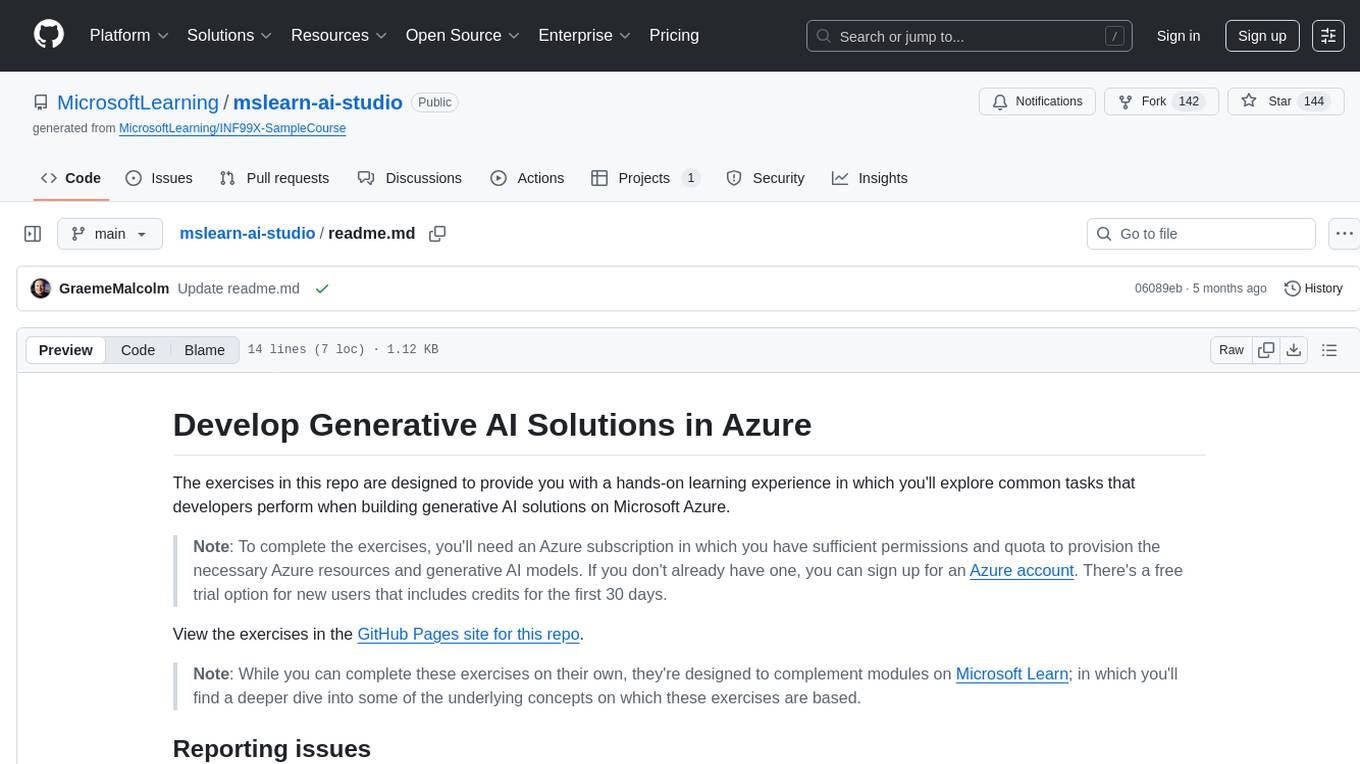This screenshot has height=764, width=1360.
Task: View the commit History
Action: [1313, 288]
